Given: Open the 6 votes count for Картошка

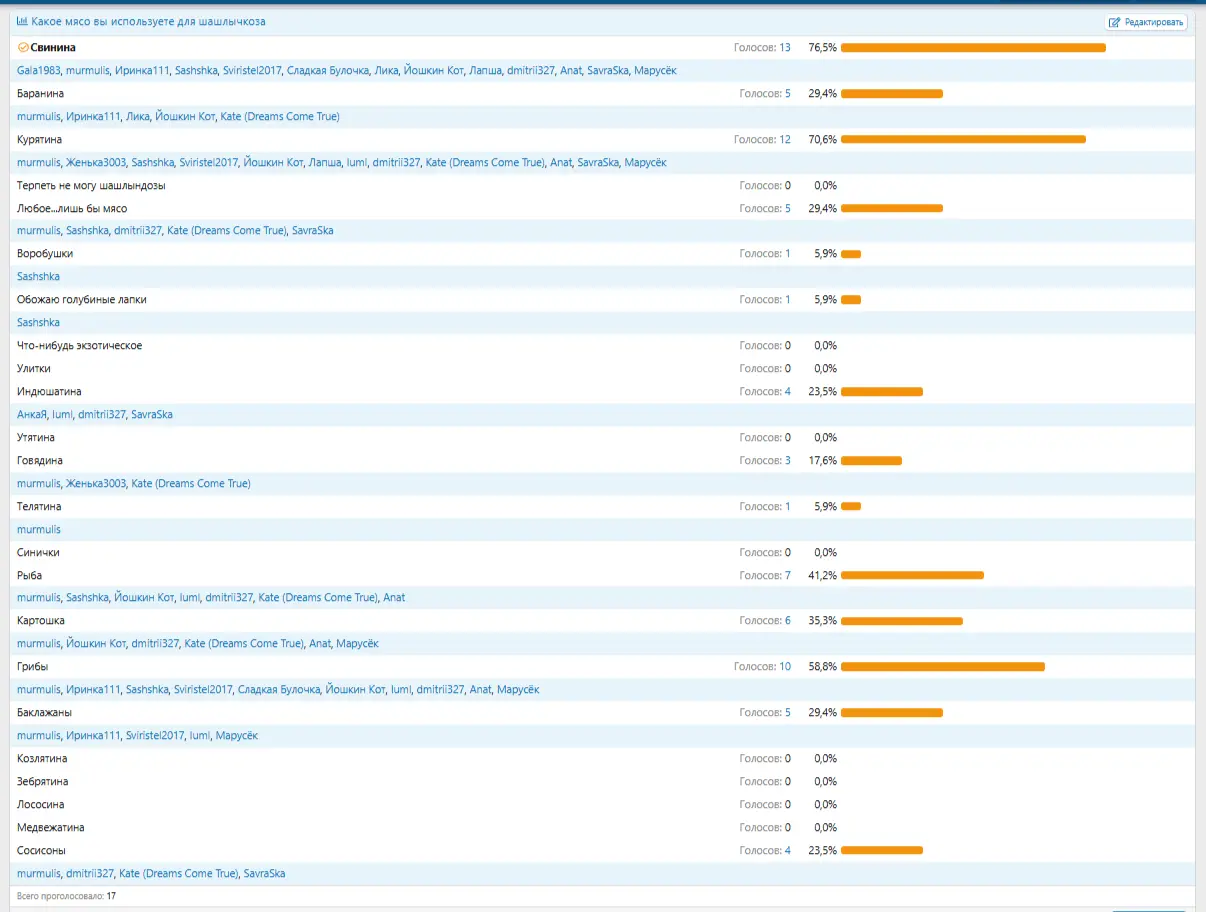Looking at the screenshot, I should pyautogui.click(x=788, y=621).
